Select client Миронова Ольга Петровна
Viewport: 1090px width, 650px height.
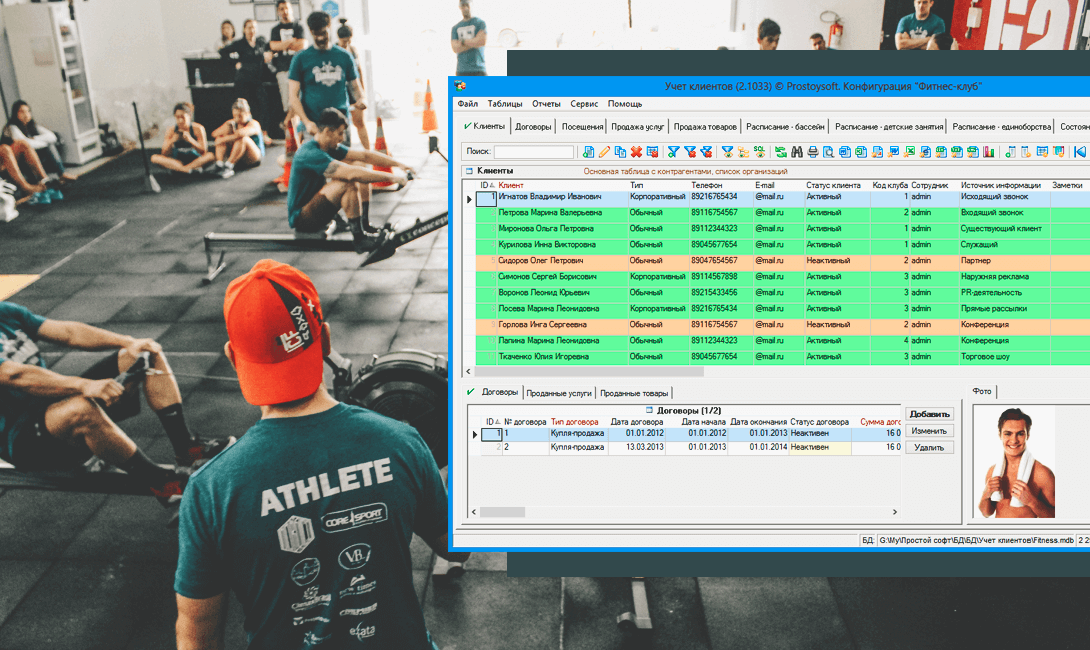coord(546,229)
